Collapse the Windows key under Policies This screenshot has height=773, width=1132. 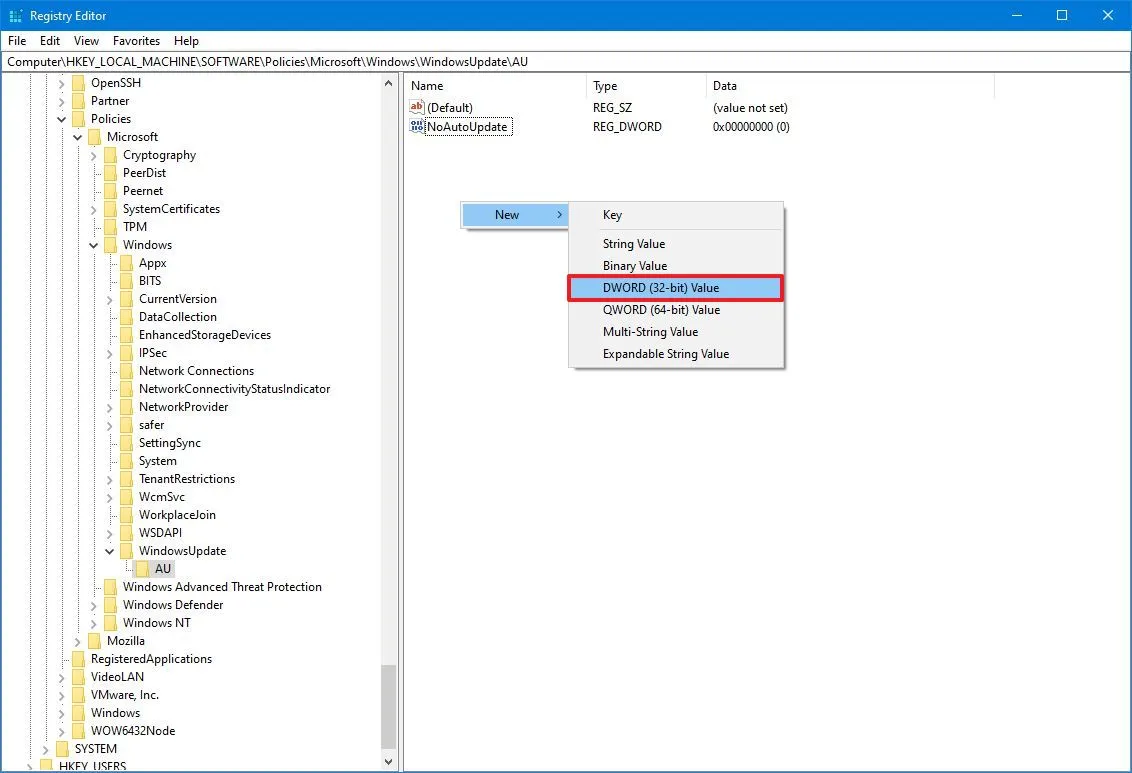(93, 244)
